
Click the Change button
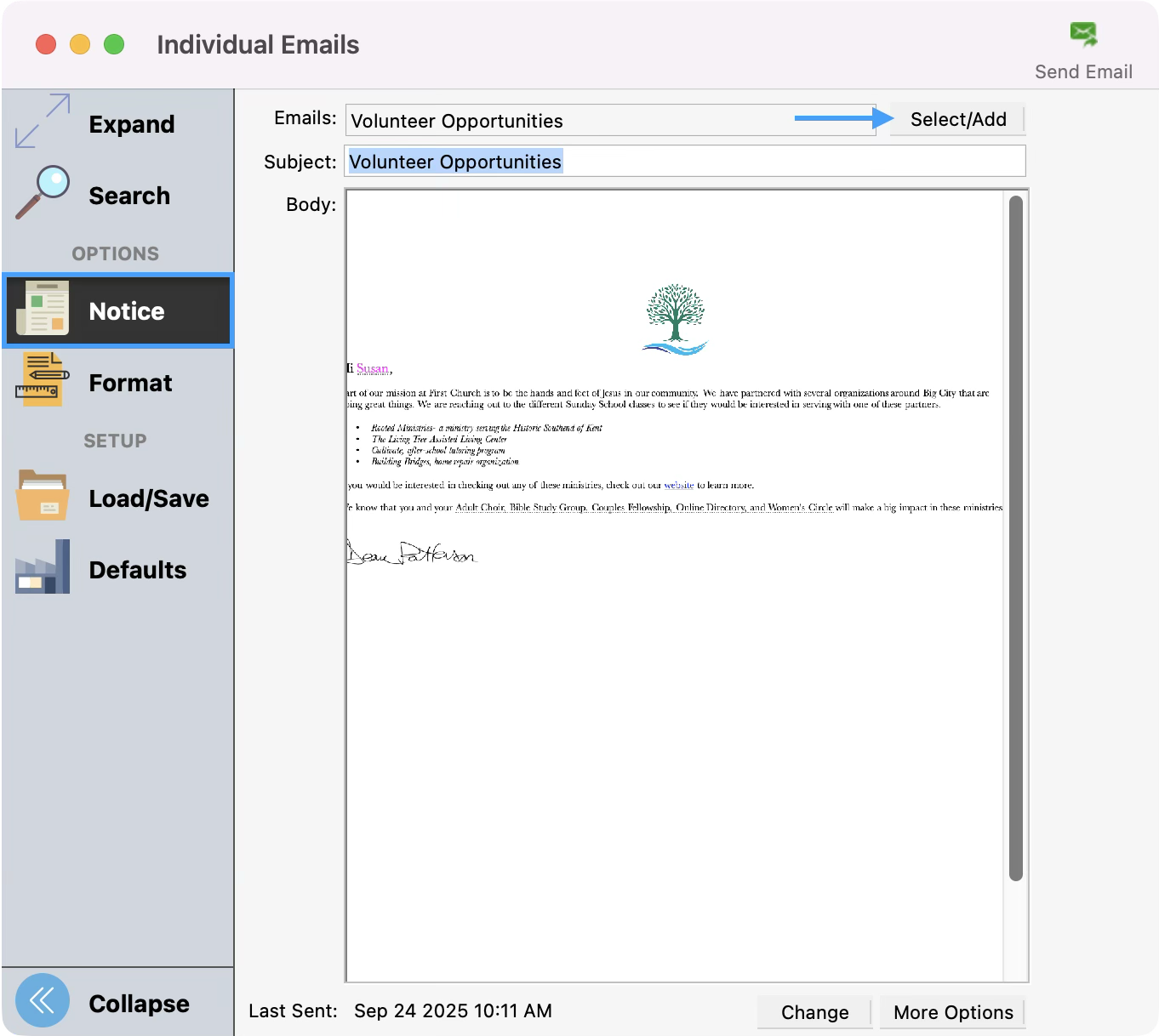[x=815, y=1012]
